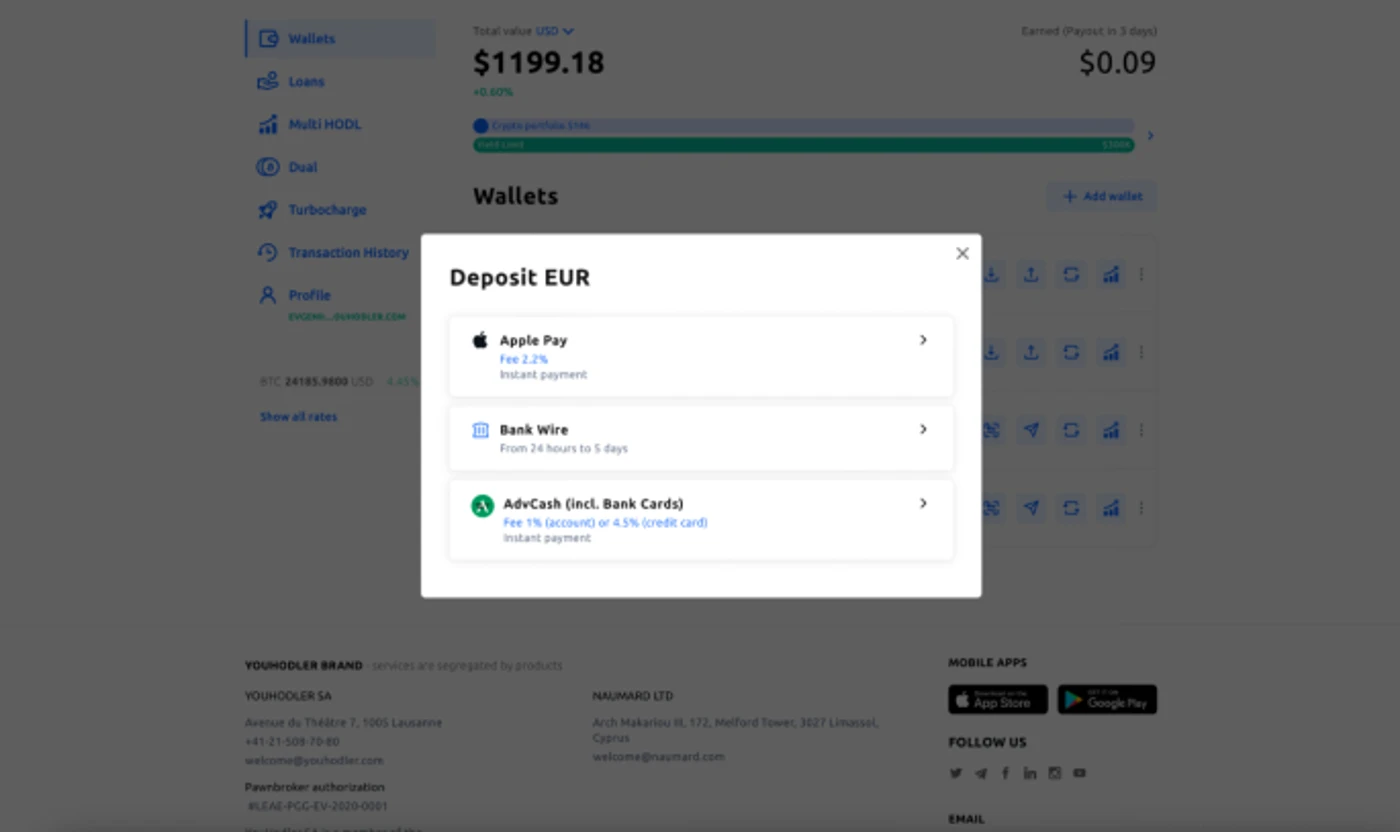The width and height of the screenshot is (1400, 832).
Task: Open three-dot menu in third wallet row
Action: pyautogui.click(x=1141, y=430)
